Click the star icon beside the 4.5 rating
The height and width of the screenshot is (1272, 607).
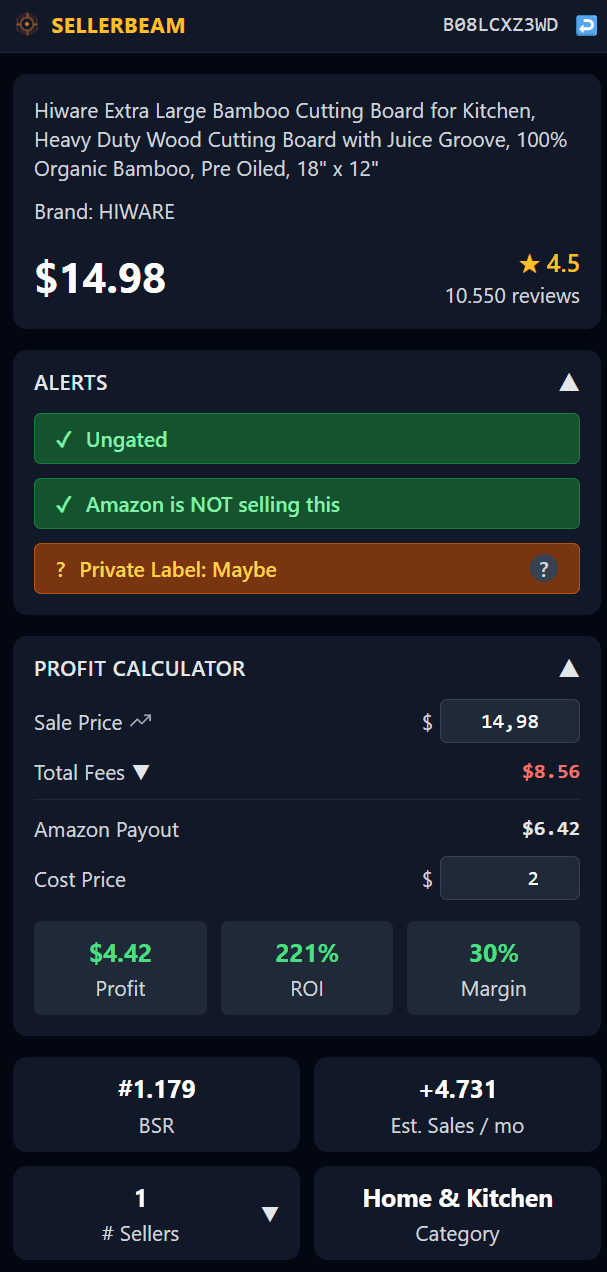pyautogui.click(x=529, y=263)
